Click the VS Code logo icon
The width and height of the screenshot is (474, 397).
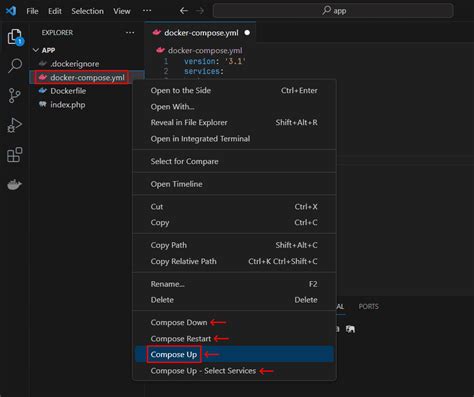pos(11,11)
